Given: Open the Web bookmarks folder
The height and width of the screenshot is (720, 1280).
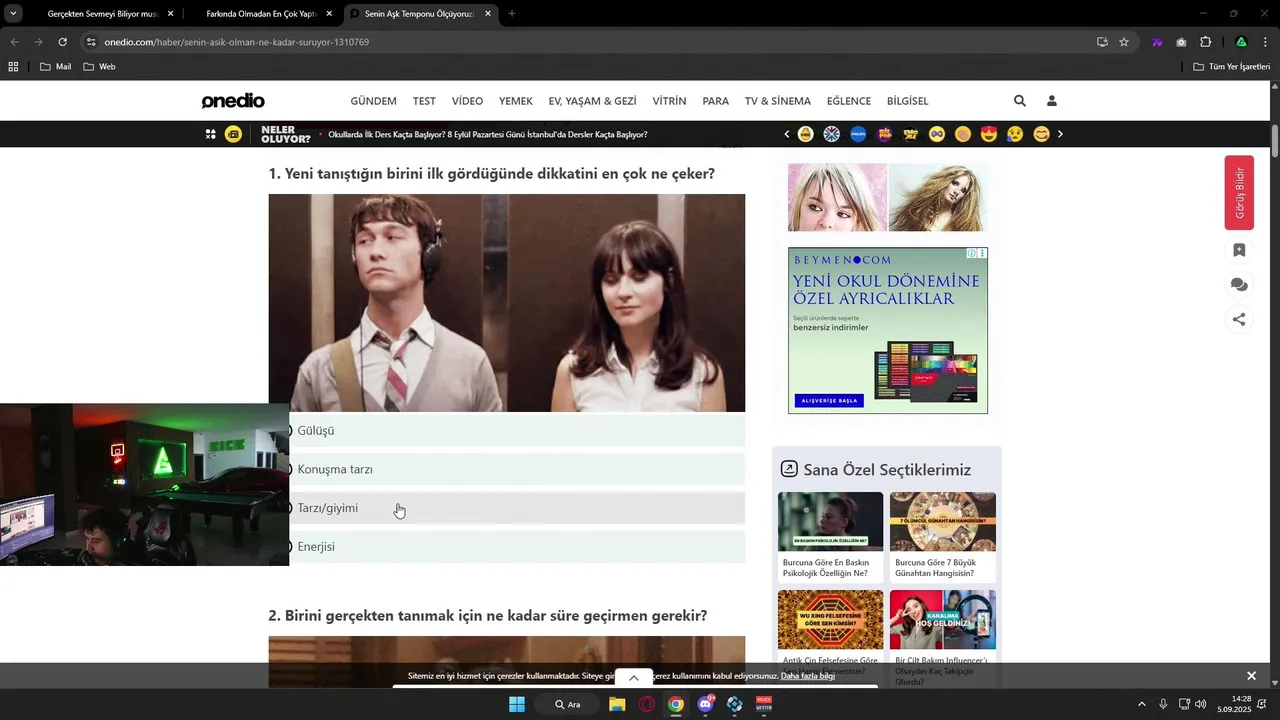Looking at the screenshot, I should 99,67.
